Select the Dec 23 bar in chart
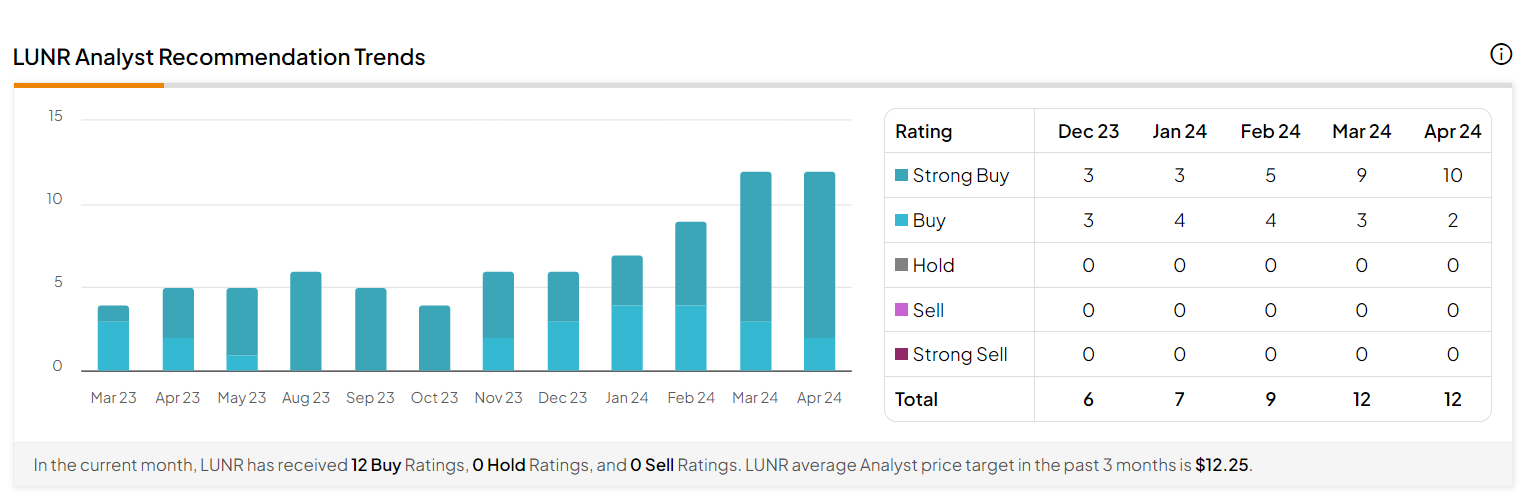Screen dimensions: 1525x500 tap(563, 321)
